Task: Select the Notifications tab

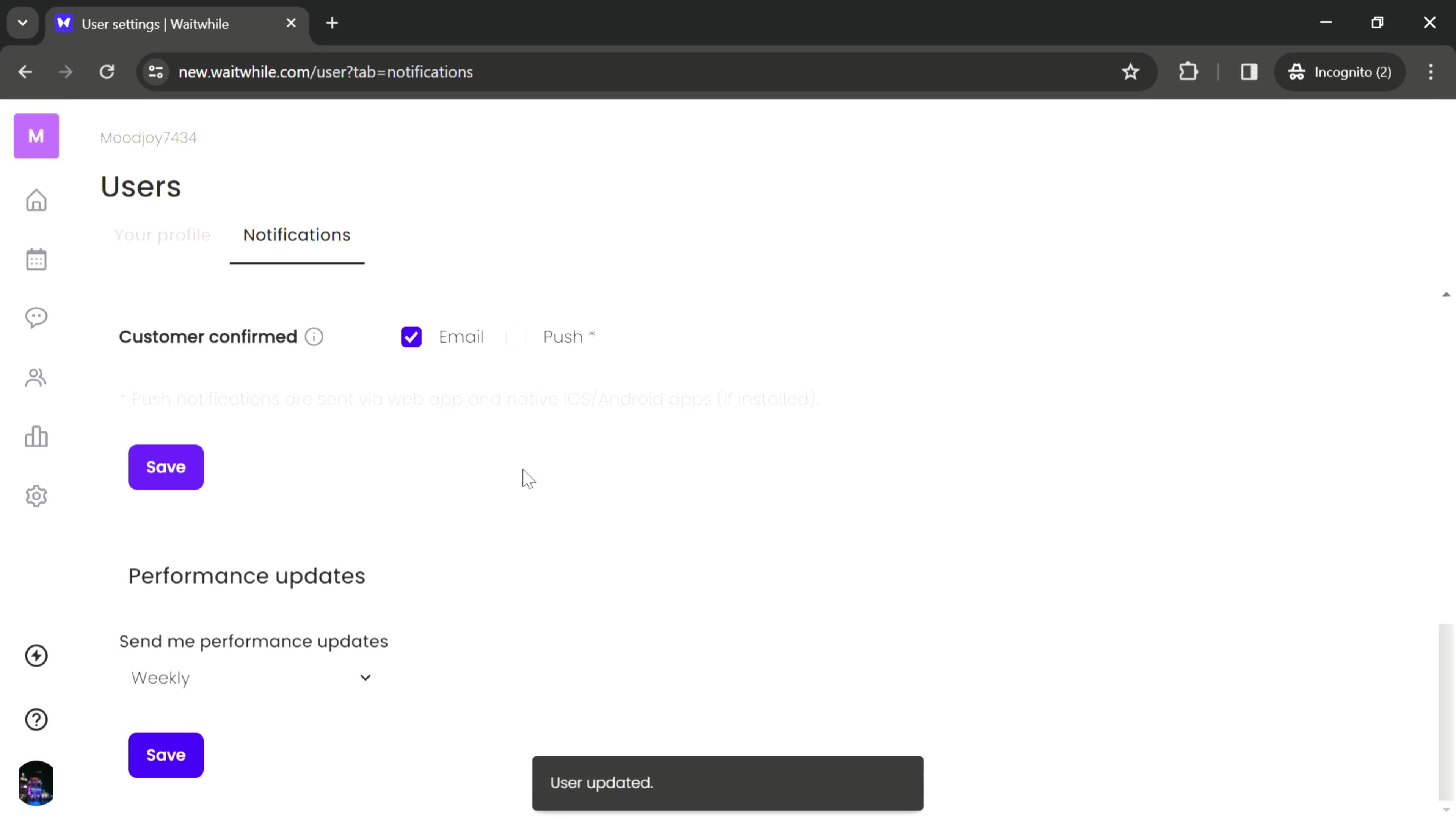Action: click(297, 234)
